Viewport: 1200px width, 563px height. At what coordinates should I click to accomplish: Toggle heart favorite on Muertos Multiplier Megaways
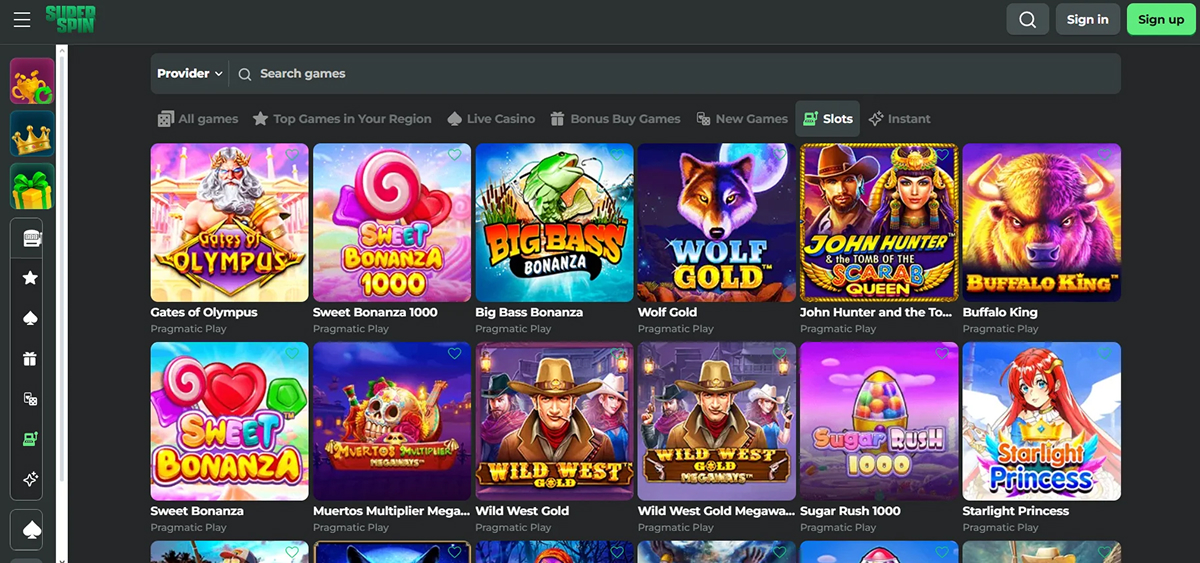[454, 354]
